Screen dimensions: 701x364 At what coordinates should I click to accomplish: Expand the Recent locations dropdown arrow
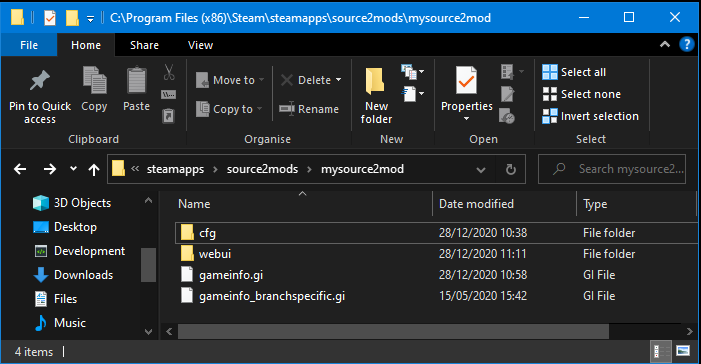(x=73, y=169)
